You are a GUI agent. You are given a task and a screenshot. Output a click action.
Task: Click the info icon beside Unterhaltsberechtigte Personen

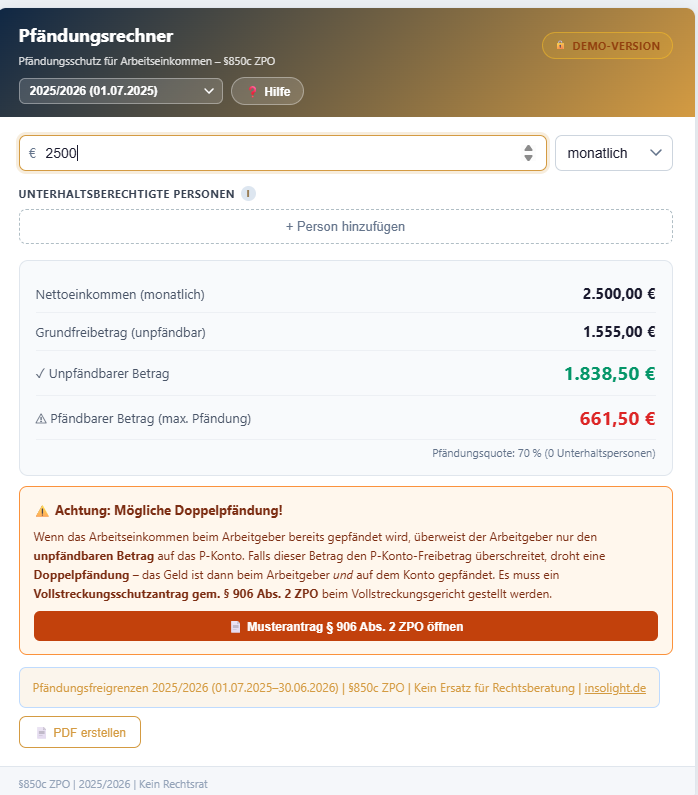pos(248,194)
